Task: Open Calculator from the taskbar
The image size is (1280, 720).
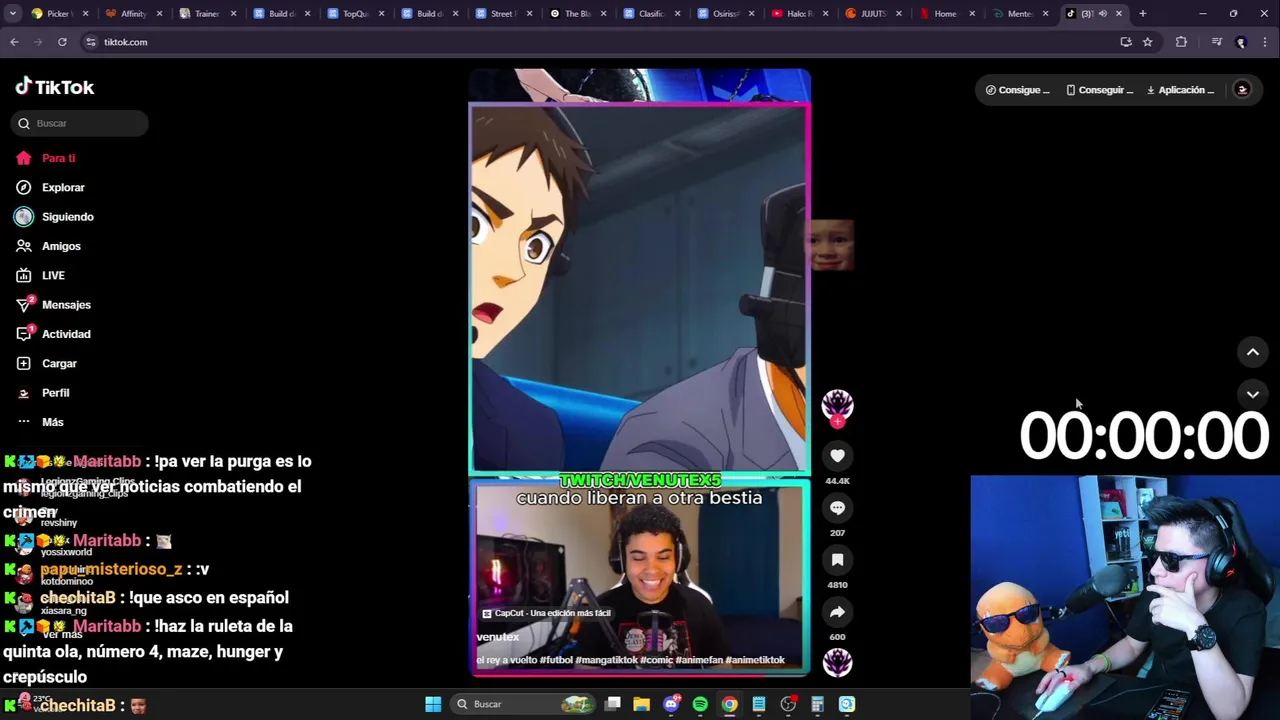Action: point(817,704)
